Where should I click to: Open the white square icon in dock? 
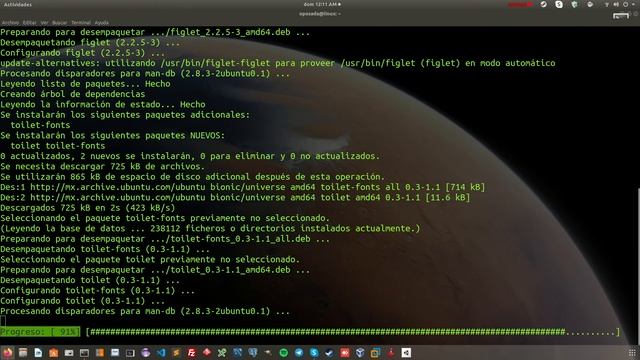tap(406, 352)
